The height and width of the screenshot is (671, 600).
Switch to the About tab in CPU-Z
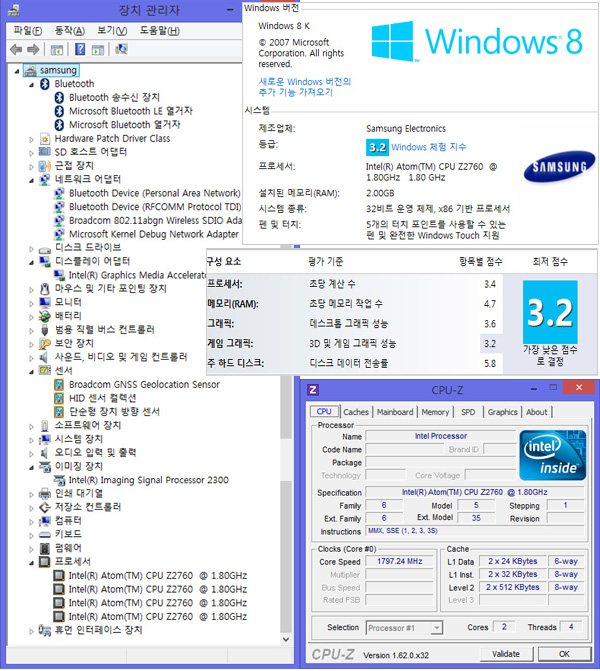(537, 412)
